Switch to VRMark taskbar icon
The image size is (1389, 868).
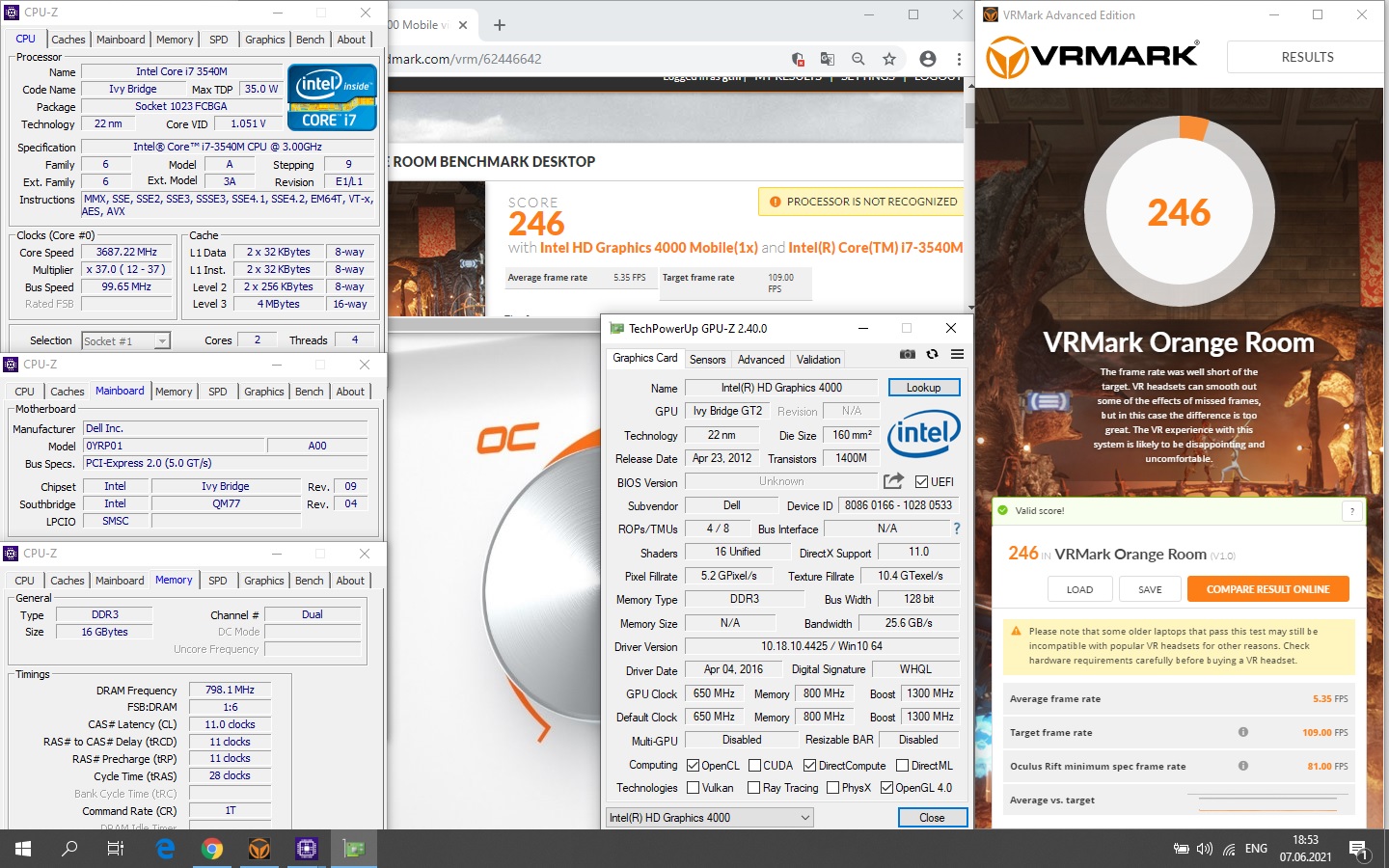(259, 849)
